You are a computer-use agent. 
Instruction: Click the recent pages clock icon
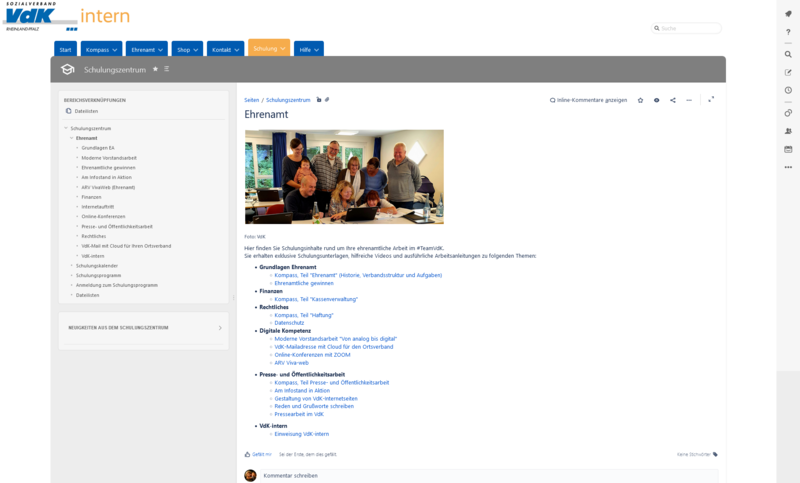788,90
